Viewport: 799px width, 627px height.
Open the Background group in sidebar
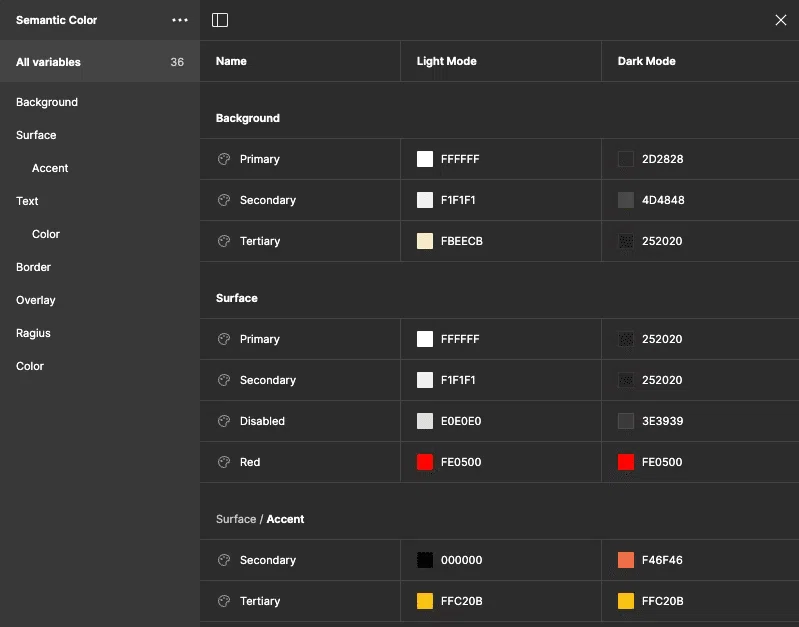tap(47, 102)
